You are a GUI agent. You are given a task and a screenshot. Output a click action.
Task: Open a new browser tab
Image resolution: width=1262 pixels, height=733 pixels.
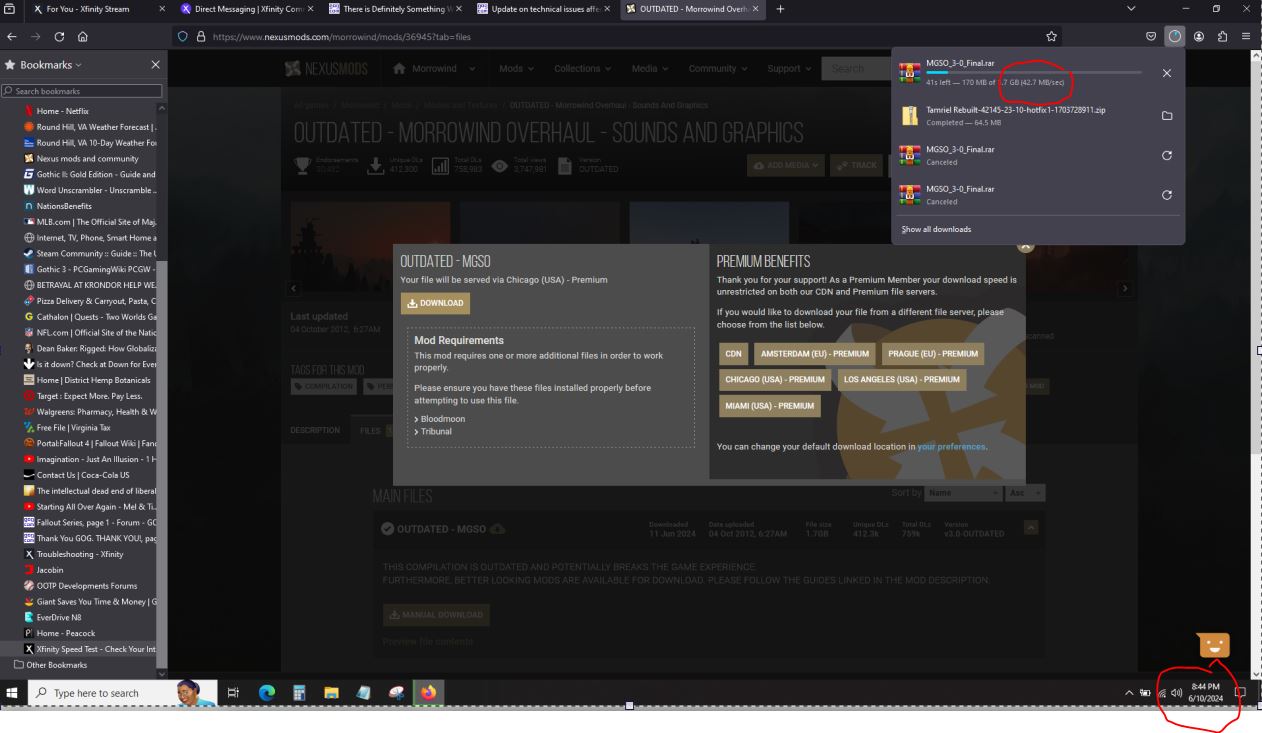(780, 10)
